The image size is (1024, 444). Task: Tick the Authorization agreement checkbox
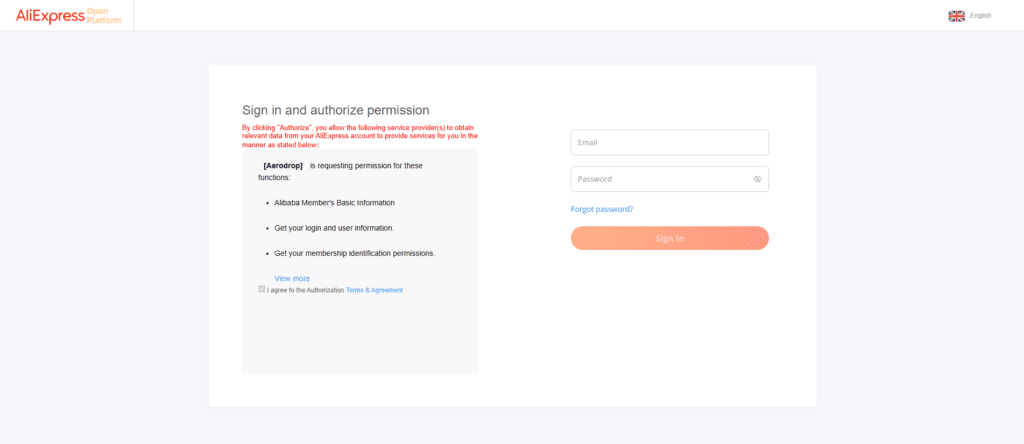point(262,289)
